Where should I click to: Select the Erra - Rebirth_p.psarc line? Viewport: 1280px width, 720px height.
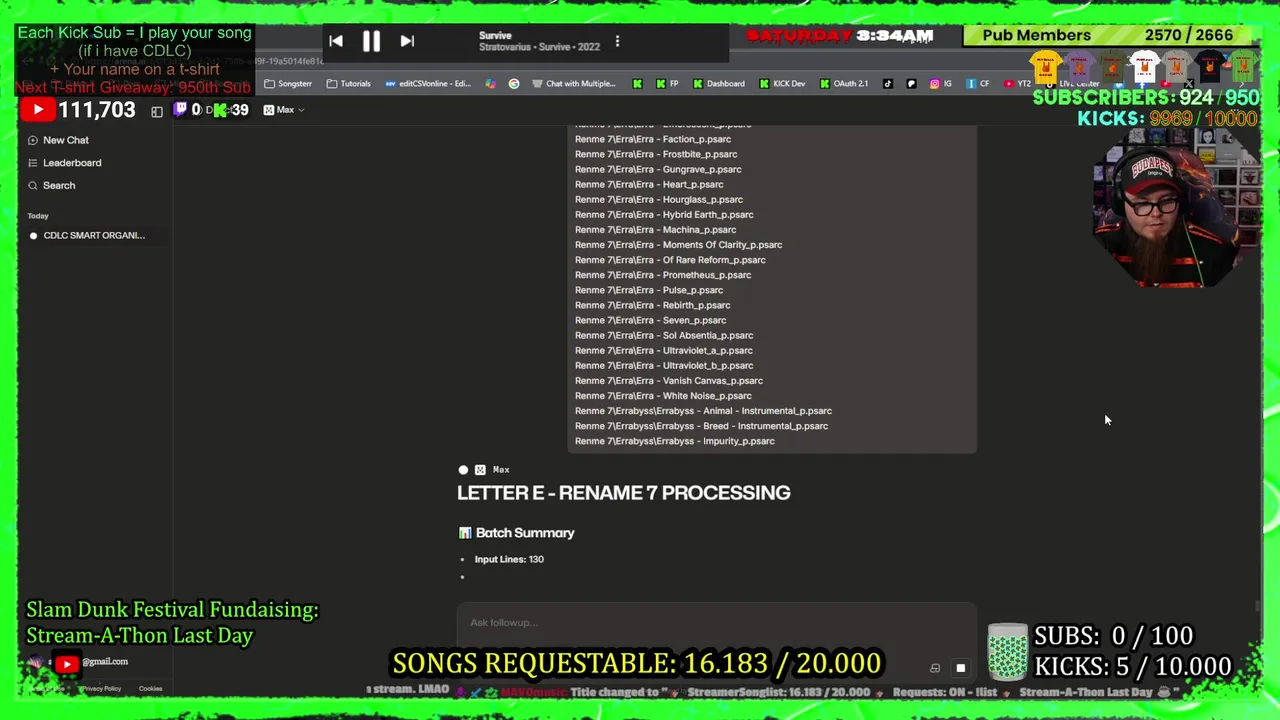652,305
